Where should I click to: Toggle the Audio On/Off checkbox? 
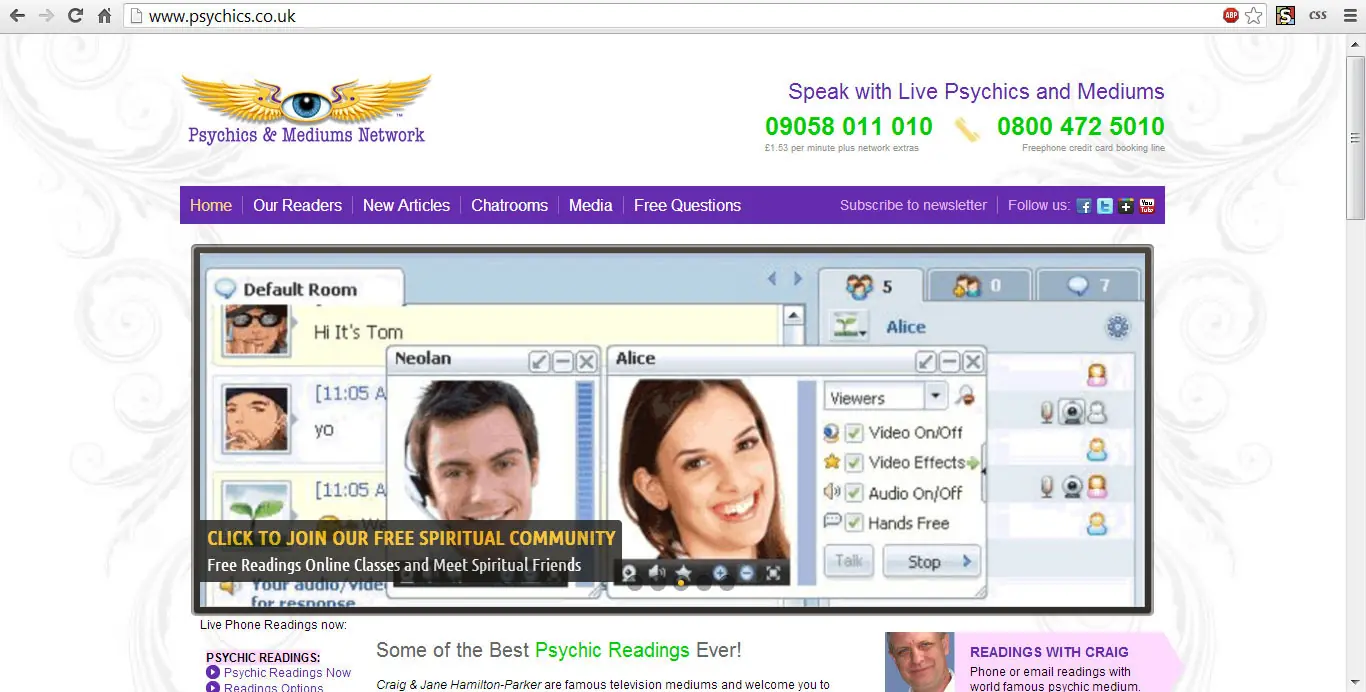tap(853, 493)
